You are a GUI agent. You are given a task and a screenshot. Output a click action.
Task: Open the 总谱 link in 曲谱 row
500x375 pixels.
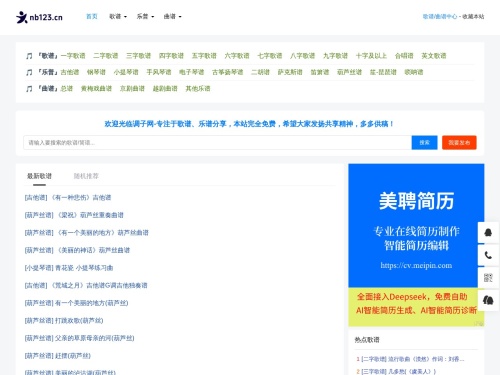tap(67, 88)
